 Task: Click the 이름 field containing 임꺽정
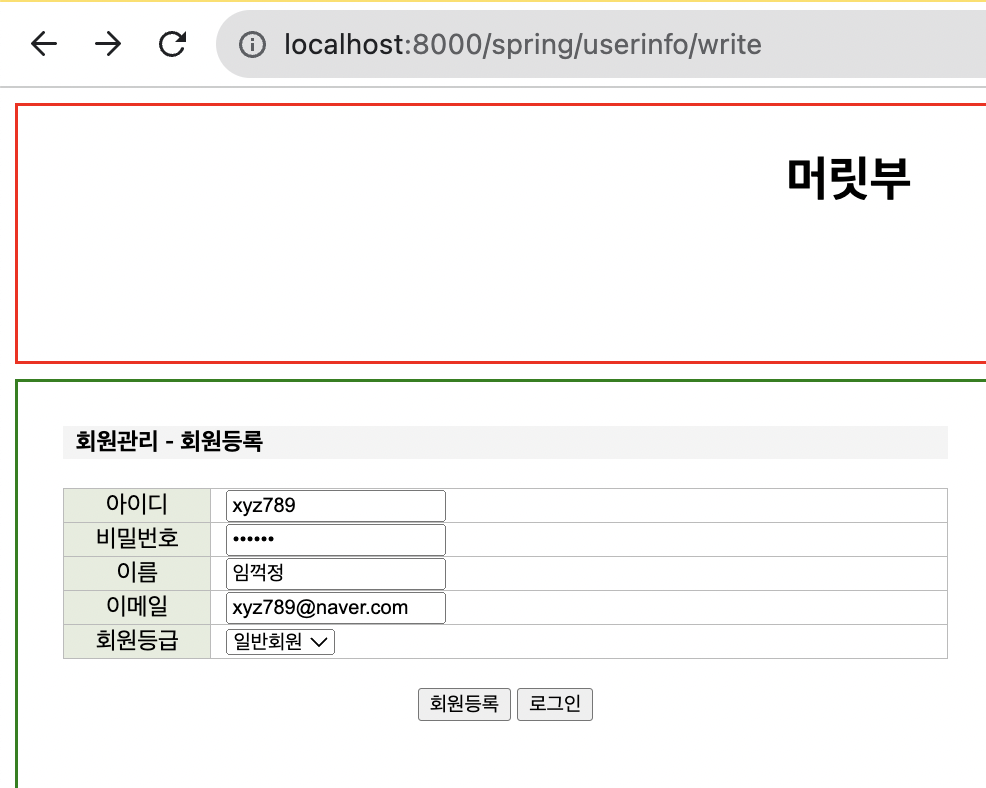pyautogui.click(x=336, y=574)
